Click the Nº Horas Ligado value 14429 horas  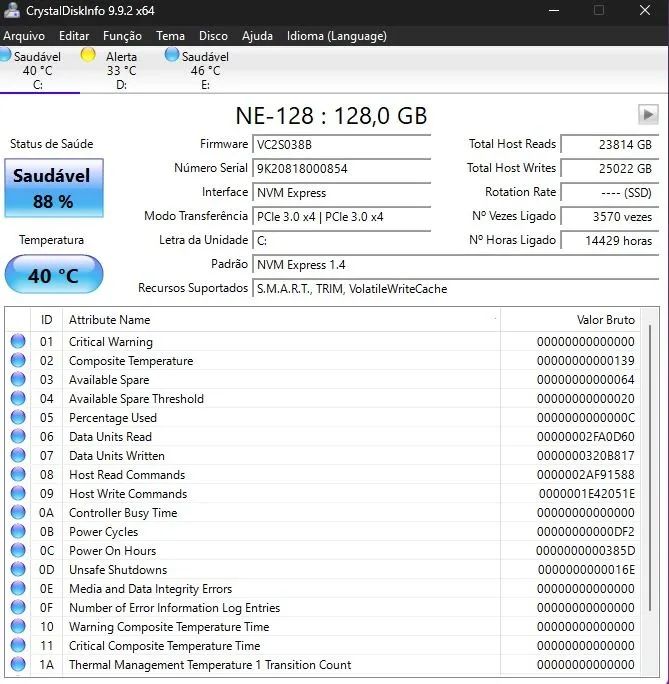[x=609, y=240]
